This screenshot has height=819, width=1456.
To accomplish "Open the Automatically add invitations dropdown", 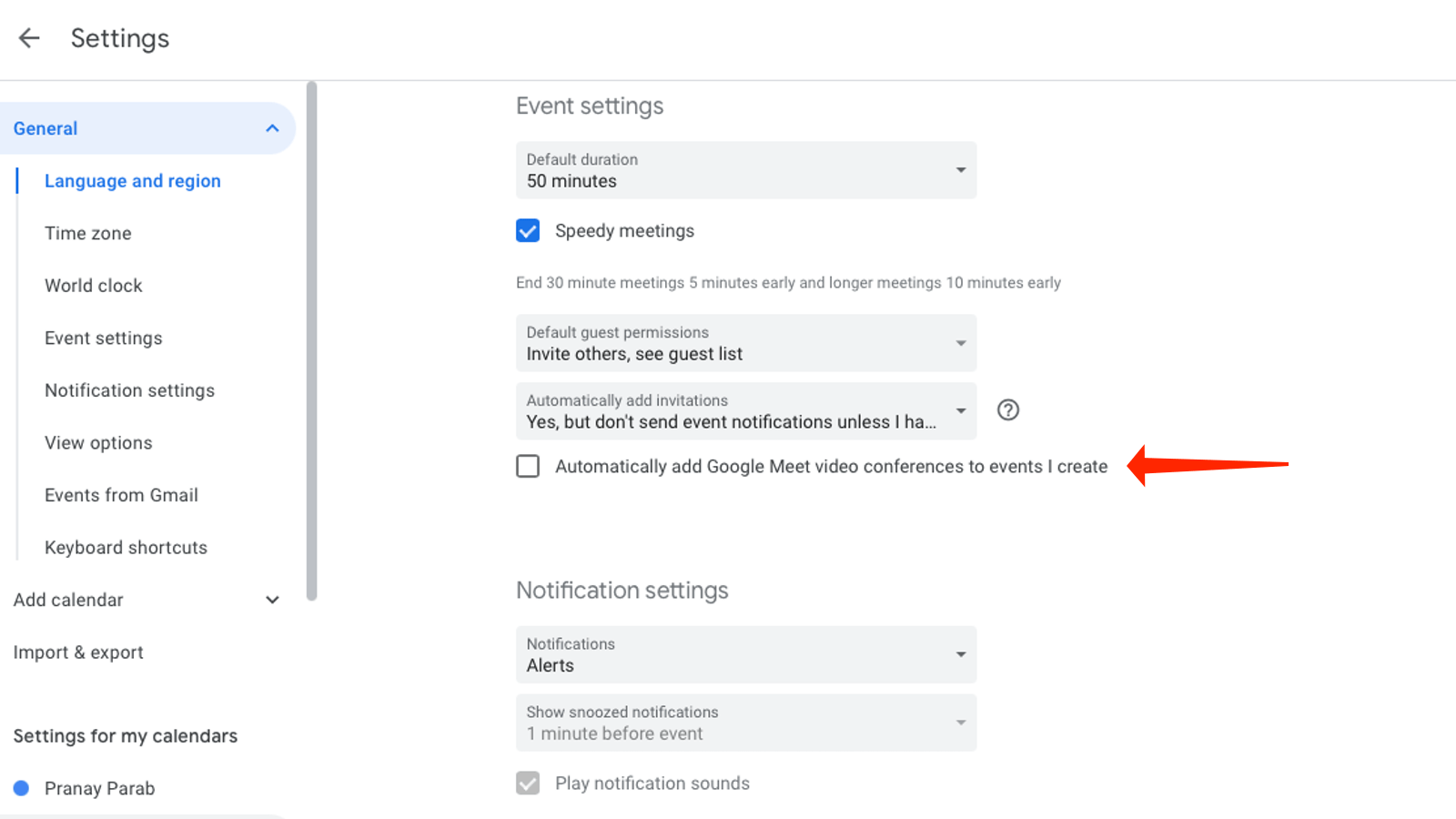I will [746, 411].
